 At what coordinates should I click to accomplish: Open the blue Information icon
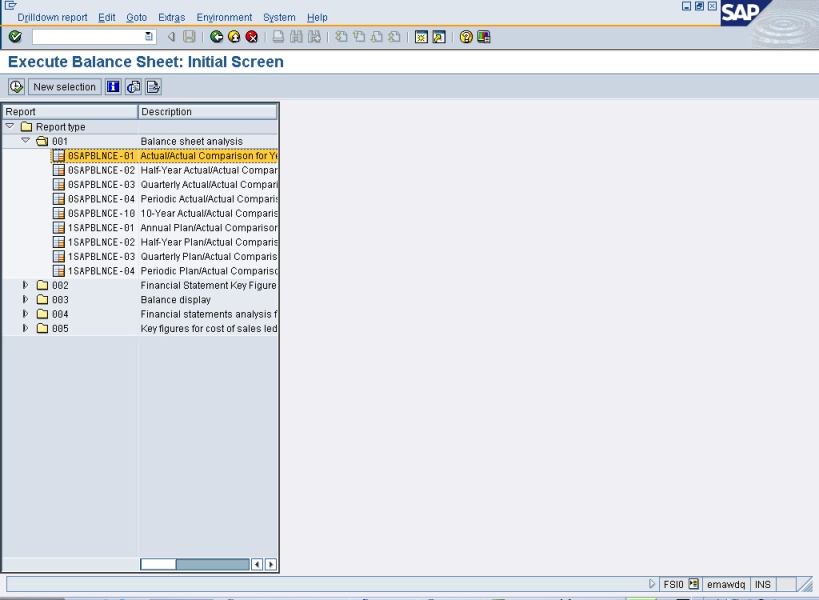(x=113, y=87)
